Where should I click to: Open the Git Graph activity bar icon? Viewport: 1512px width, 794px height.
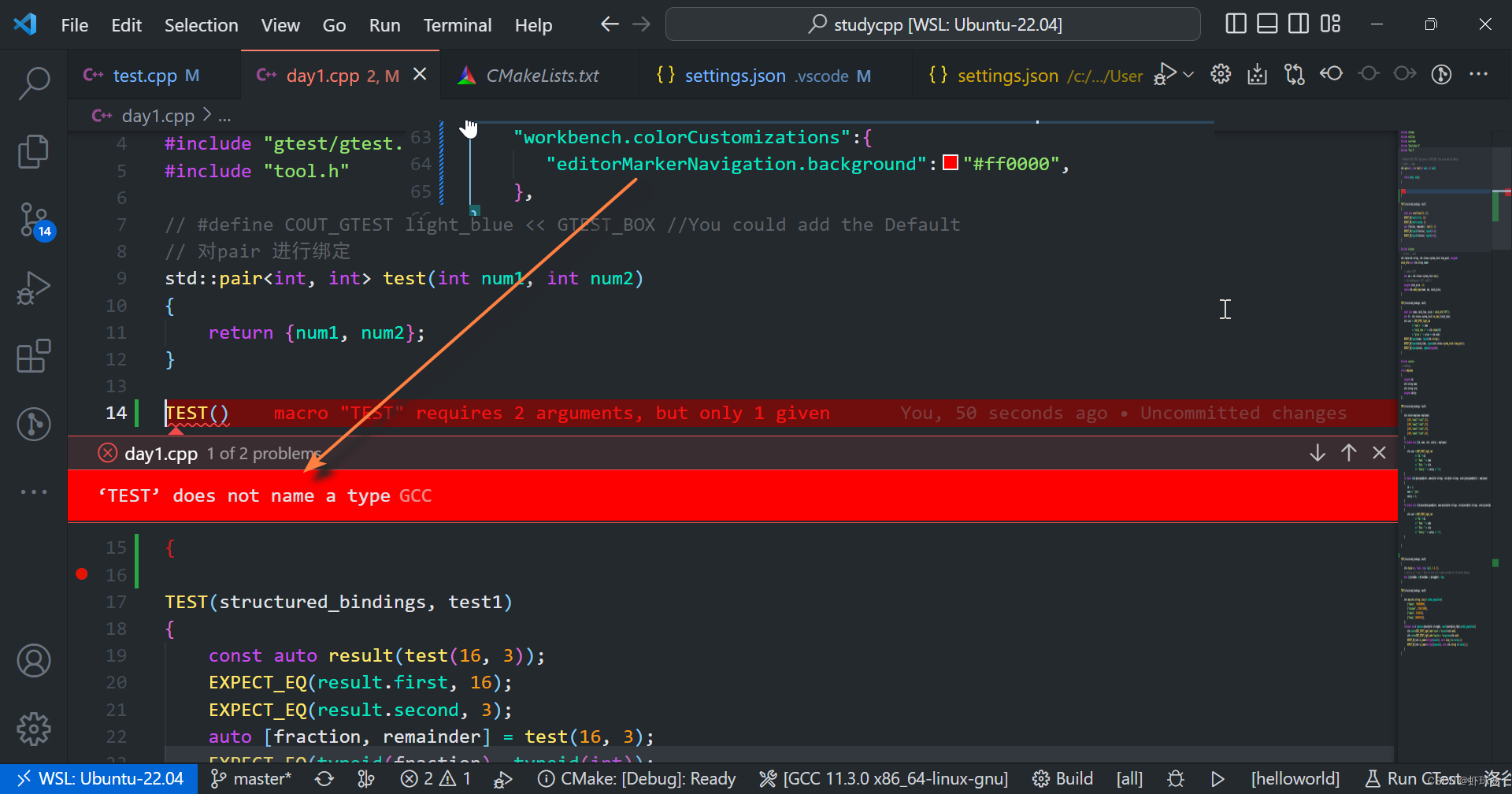pos(34,424)
